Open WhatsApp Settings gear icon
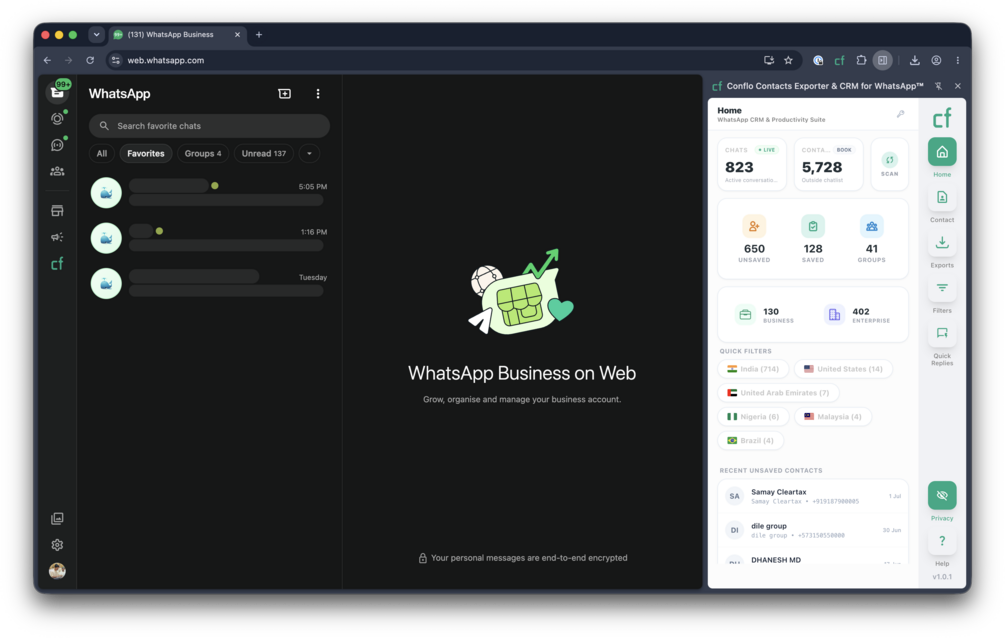 pyautogui.click(x=58, y=544)
